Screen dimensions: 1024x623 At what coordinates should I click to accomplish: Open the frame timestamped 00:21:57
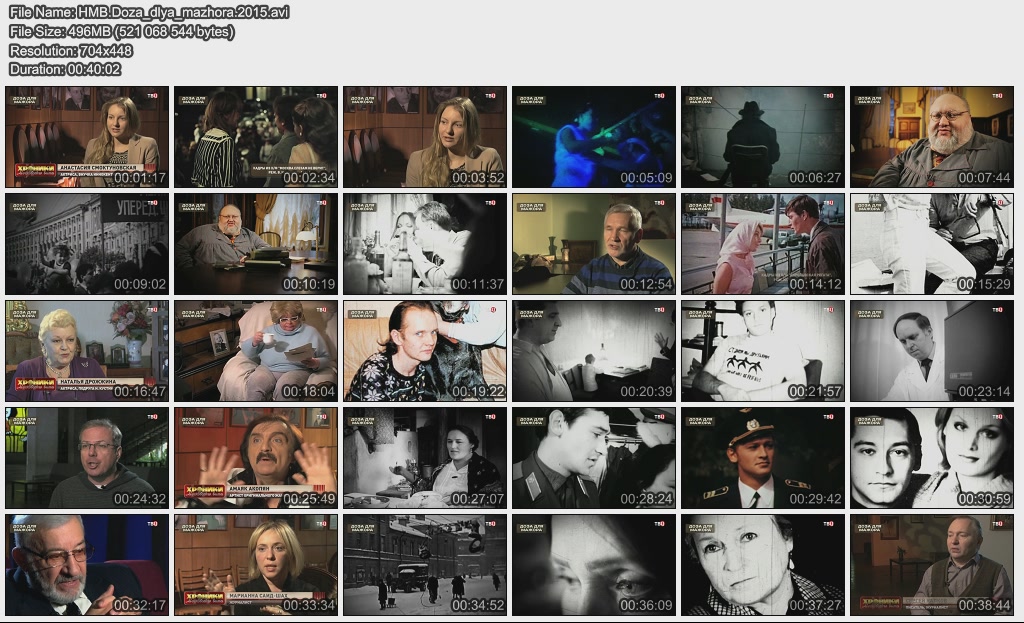click(x=762, y=351)
